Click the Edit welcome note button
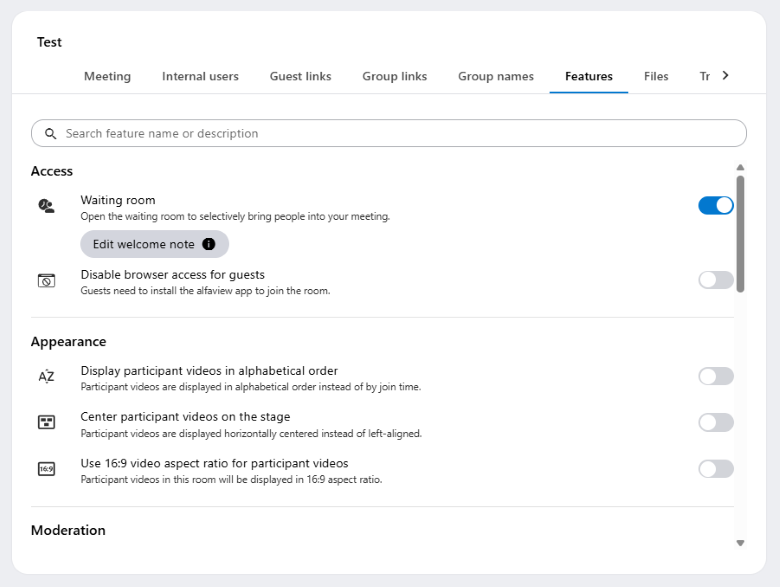 click(155, 244)
